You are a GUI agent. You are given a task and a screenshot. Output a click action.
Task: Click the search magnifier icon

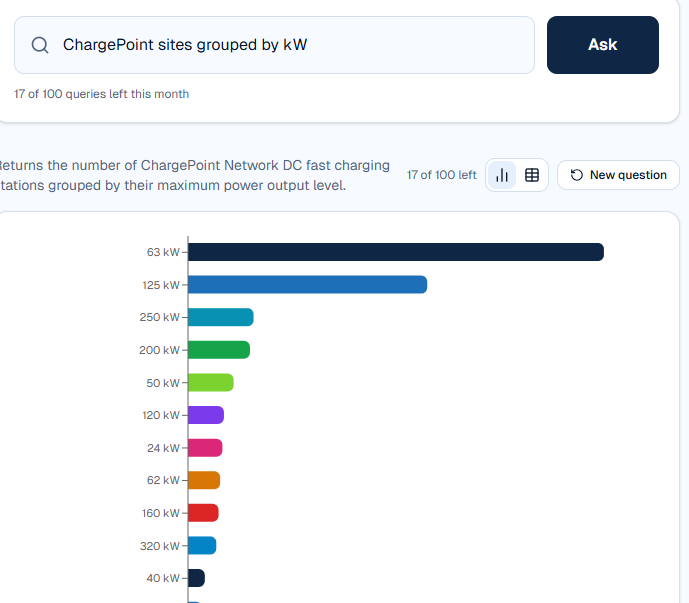[40, 45]
